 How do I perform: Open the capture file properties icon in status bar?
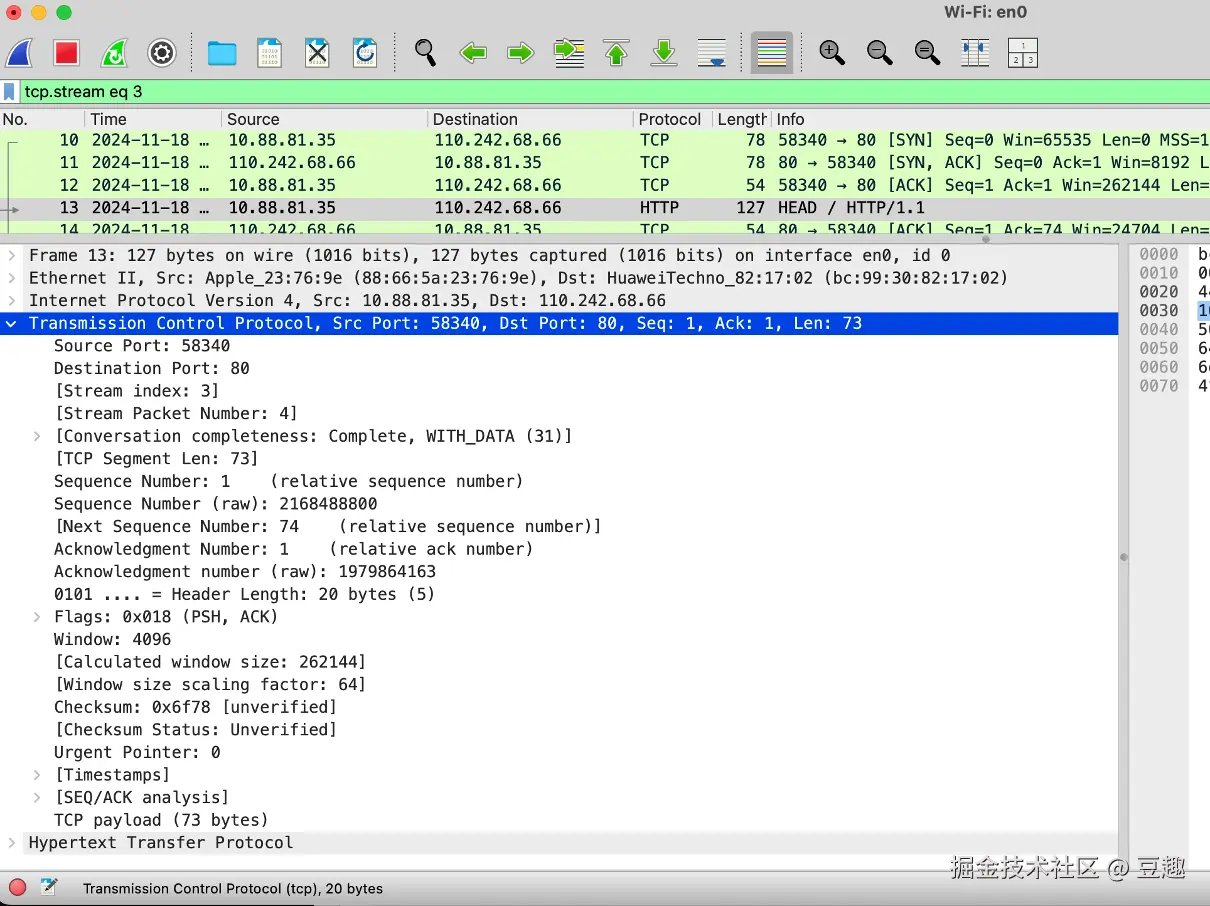[49, 887]
